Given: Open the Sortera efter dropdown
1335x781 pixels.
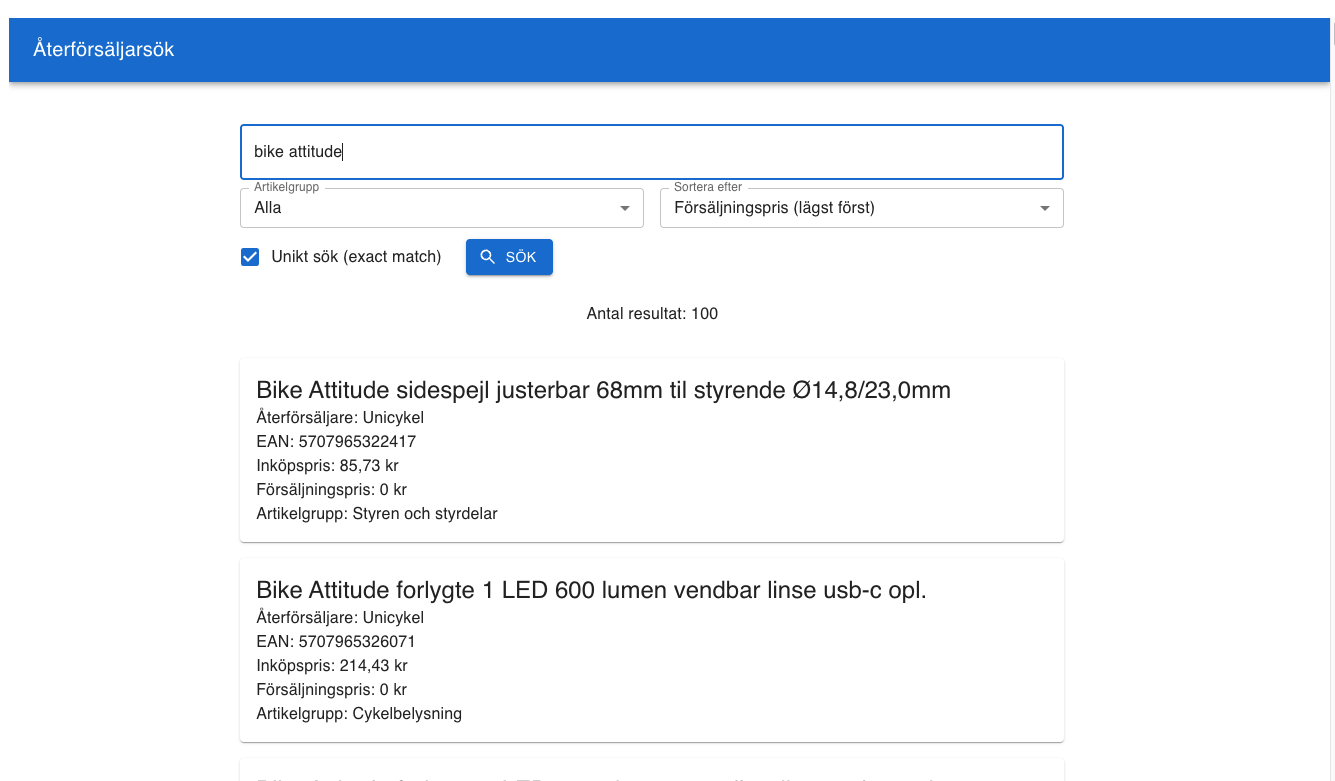Looking at the screenshot, I should click(x=861, y=208).
